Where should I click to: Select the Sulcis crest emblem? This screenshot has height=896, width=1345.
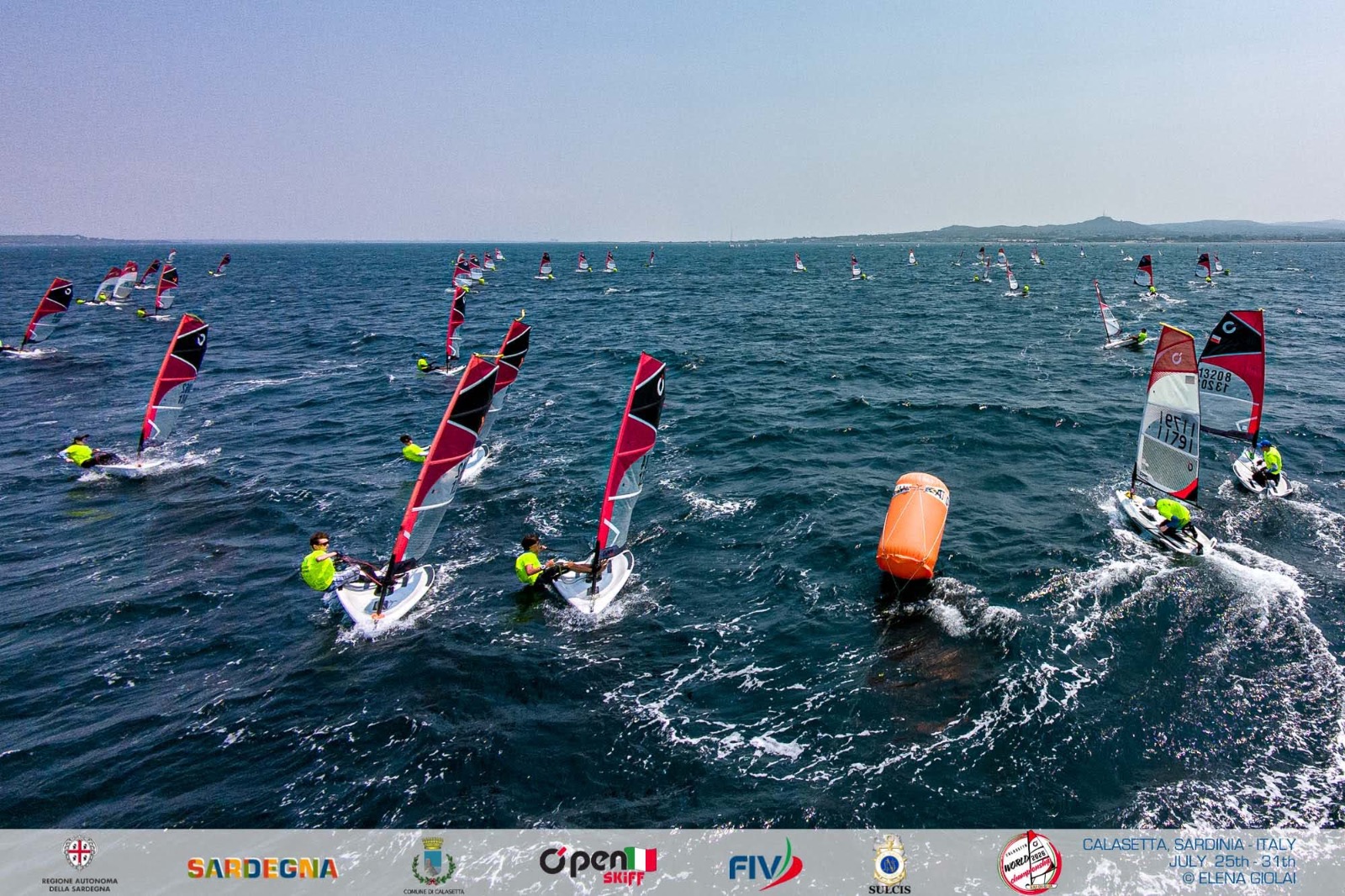coord(889,860)
